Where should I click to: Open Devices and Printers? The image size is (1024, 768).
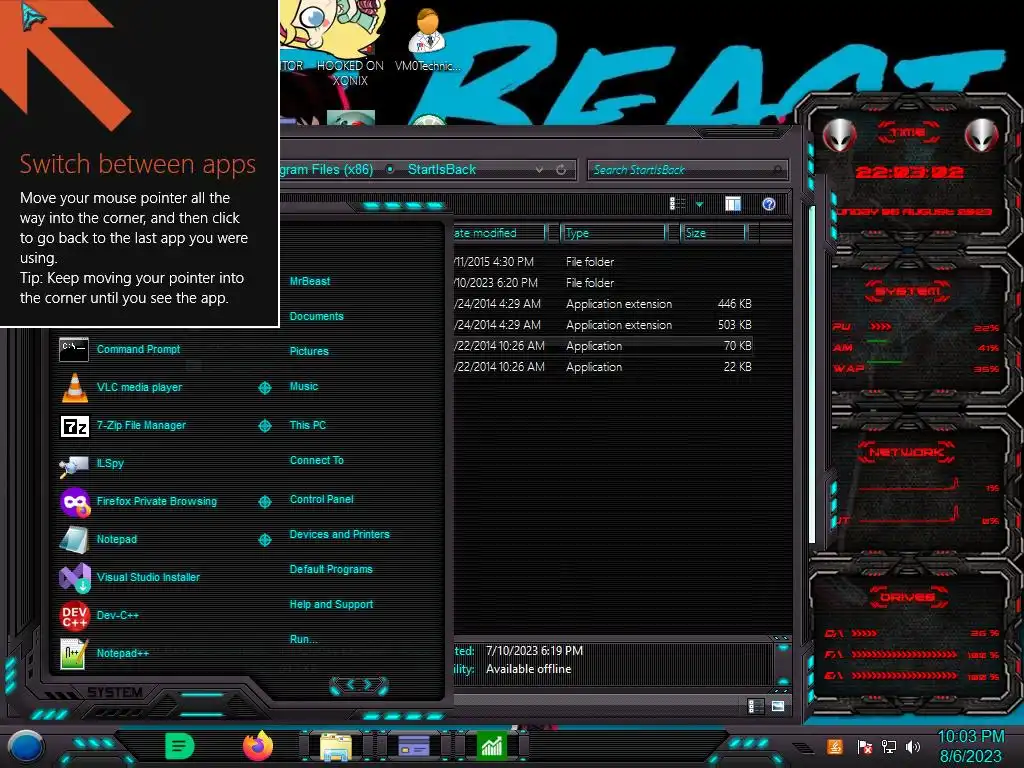tap(340, 534)
